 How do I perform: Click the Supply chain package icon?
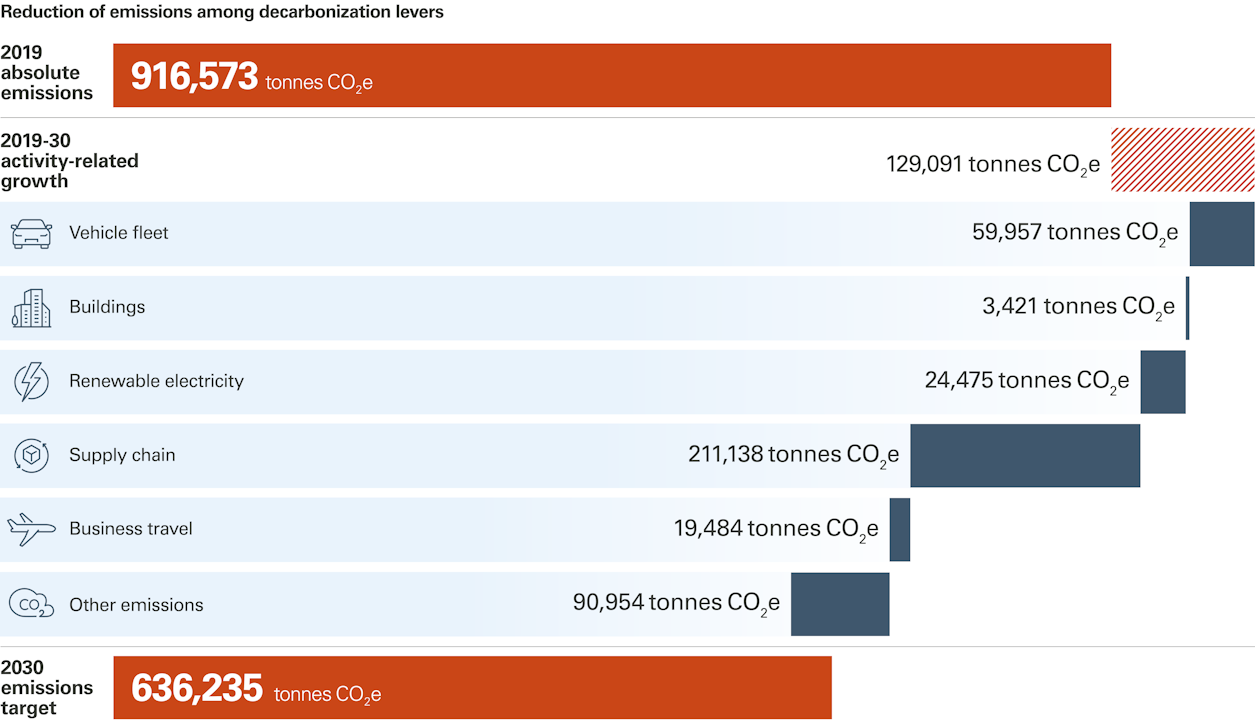[31, 455]
